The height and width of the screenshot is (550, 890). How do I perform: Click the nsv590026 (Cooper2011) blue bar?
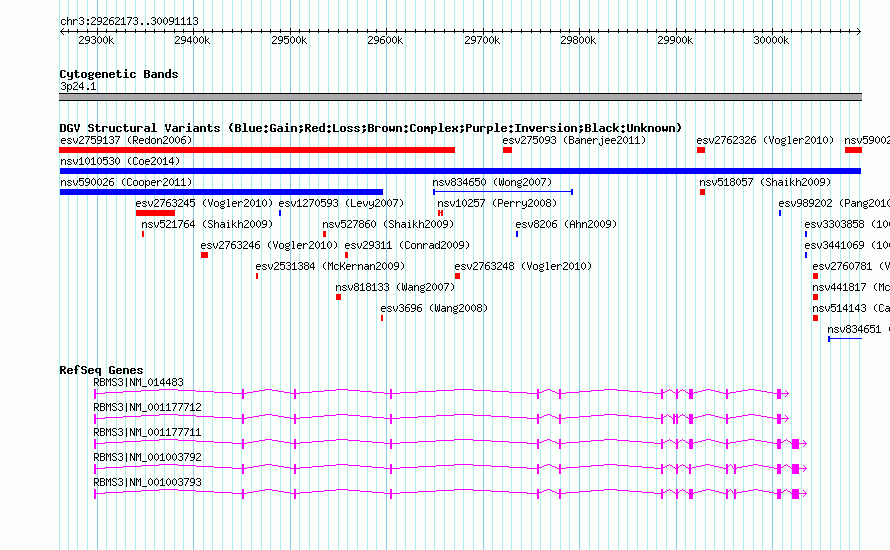[221, 192]
